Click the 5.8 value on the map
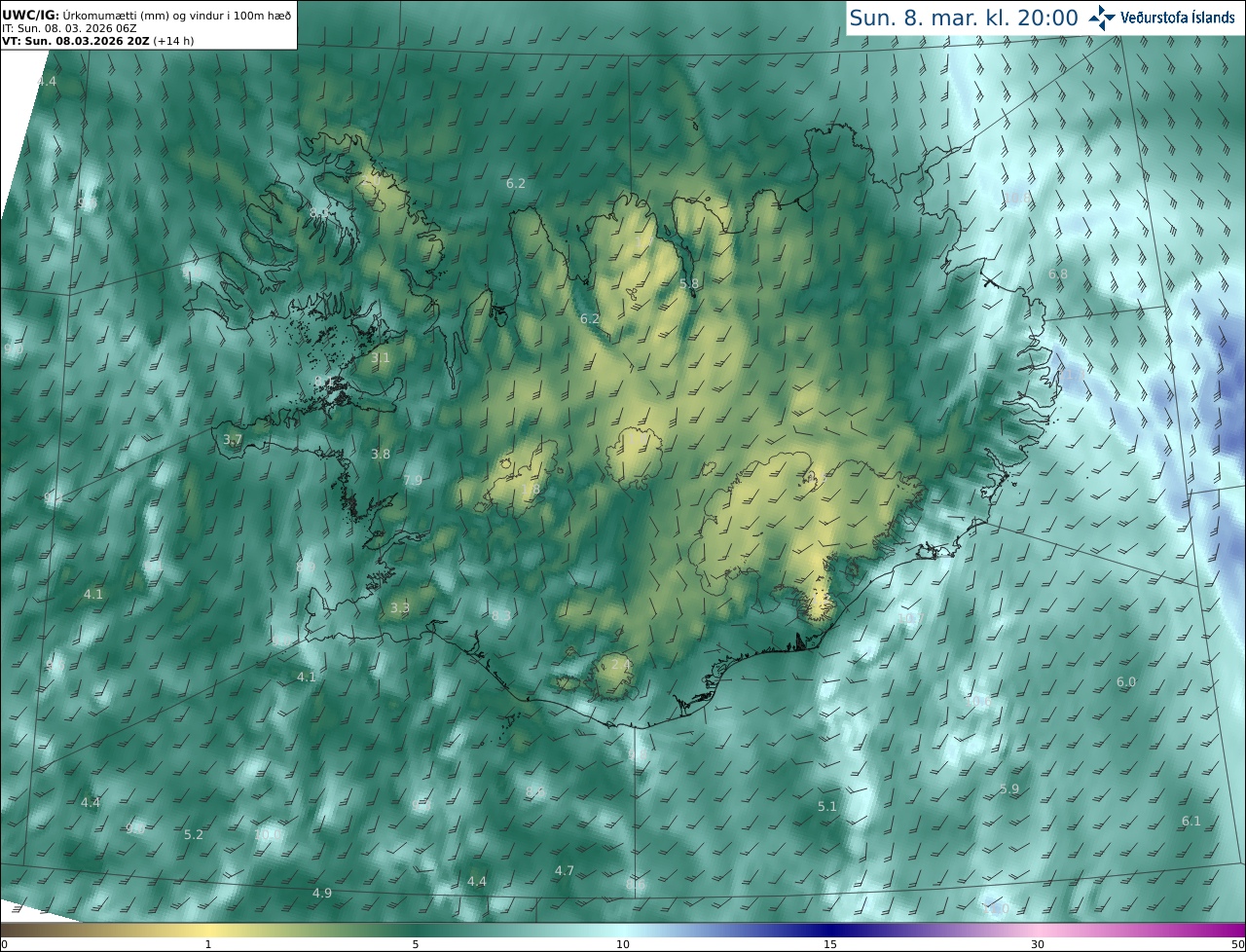Viewport: 1246px width, 952px height. pos(689,283)
